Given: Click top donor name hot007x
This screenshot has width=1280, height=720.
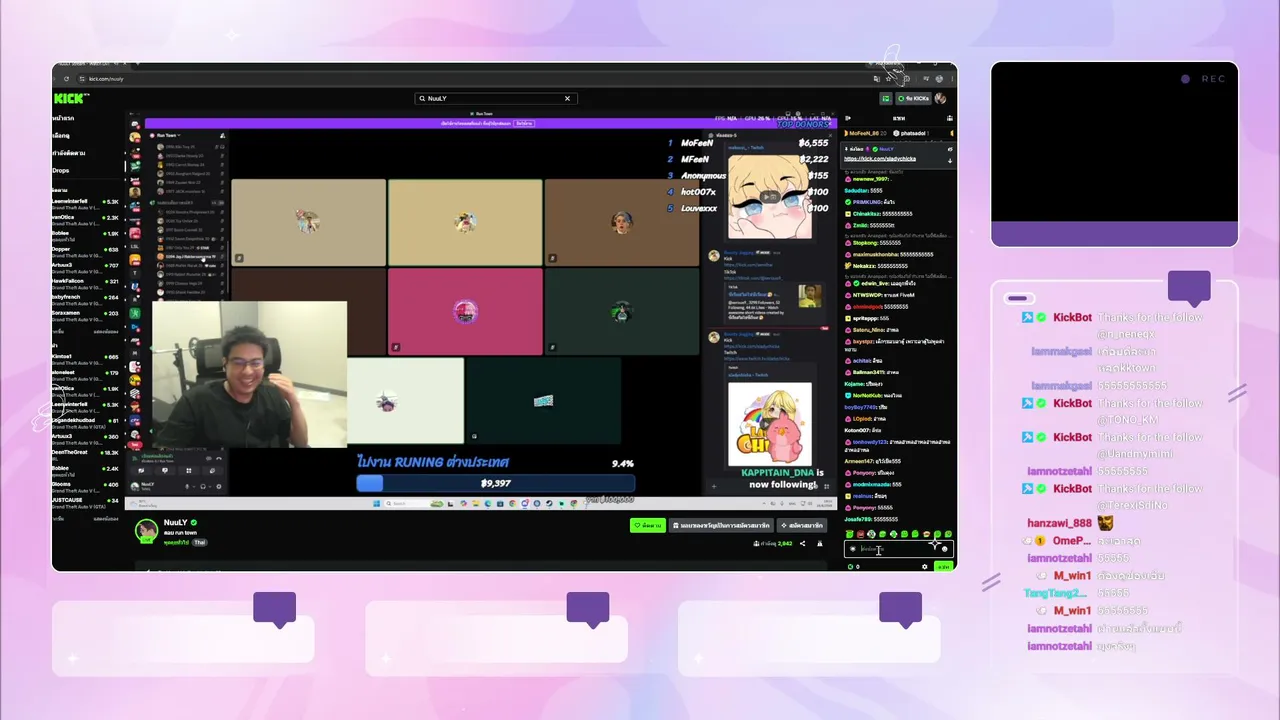Looking at the screenshot, I should click(698, 191).
